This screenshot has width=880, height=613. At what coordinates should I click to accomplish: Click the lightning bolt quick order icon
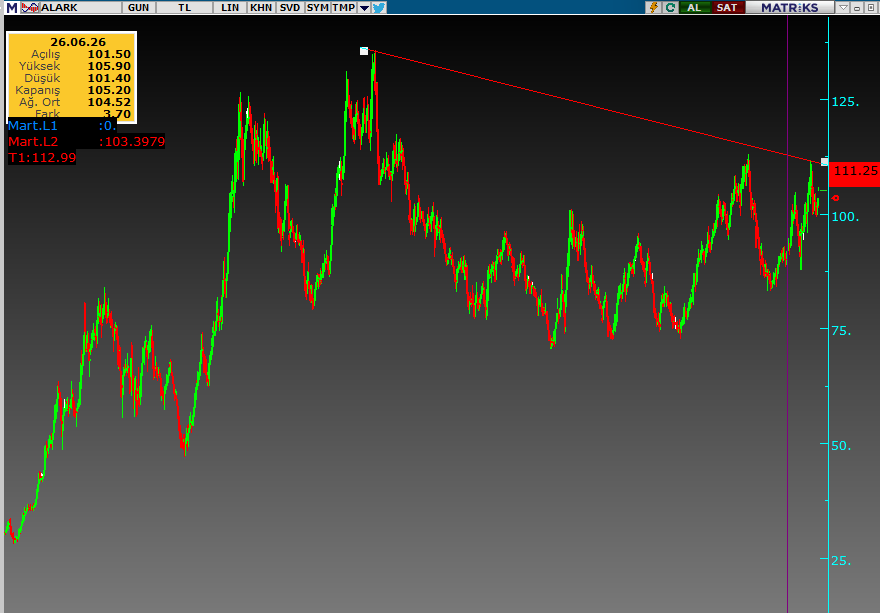pos(653,7)
